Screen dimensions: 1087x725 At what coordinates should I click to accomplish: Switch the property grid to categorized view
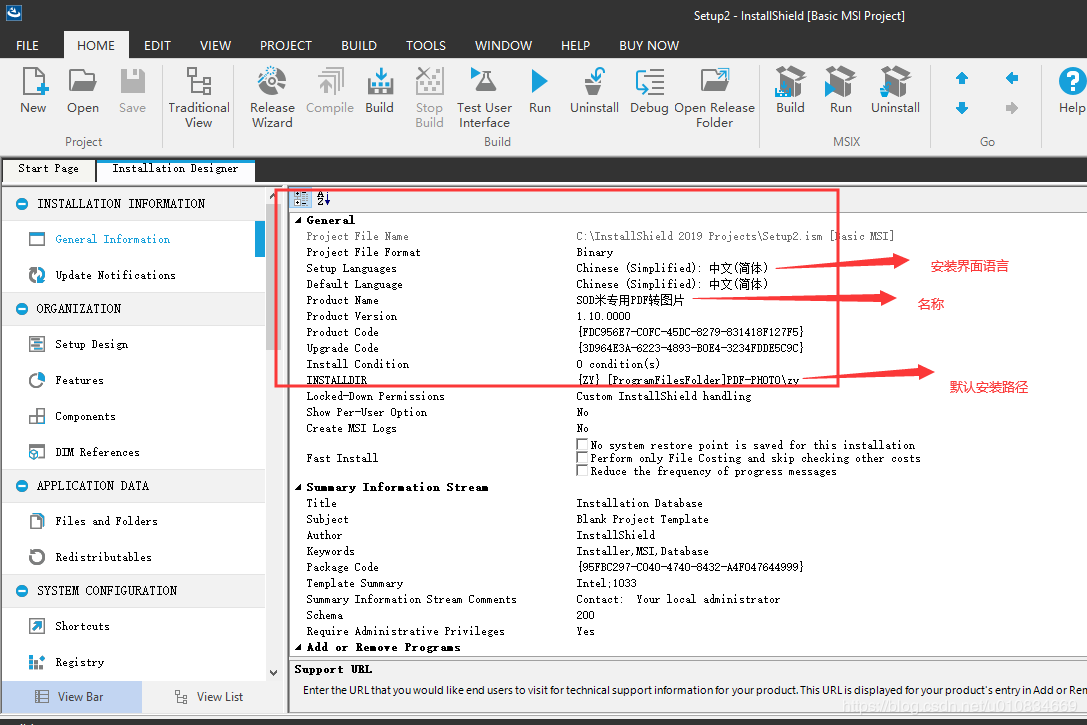tap(302, 199)
